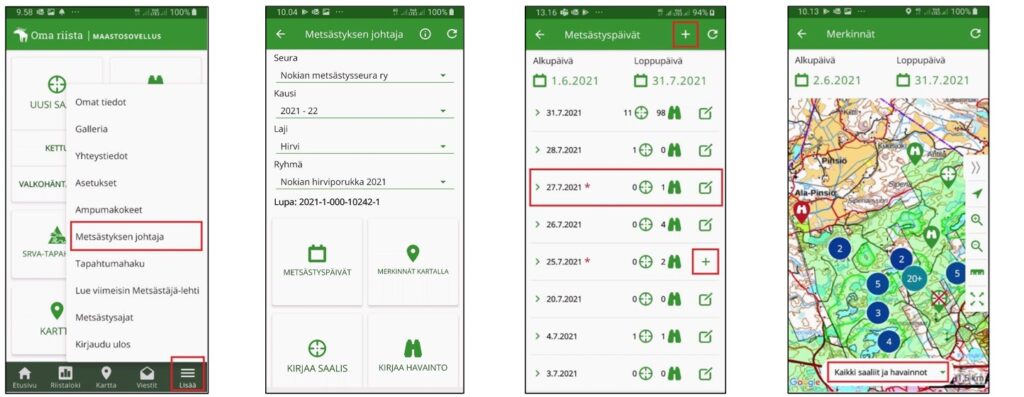This screenshot has height=397, width=1024.
Task: Edit the 20.7.2021 hunting day
Action: tap(705, 299)
